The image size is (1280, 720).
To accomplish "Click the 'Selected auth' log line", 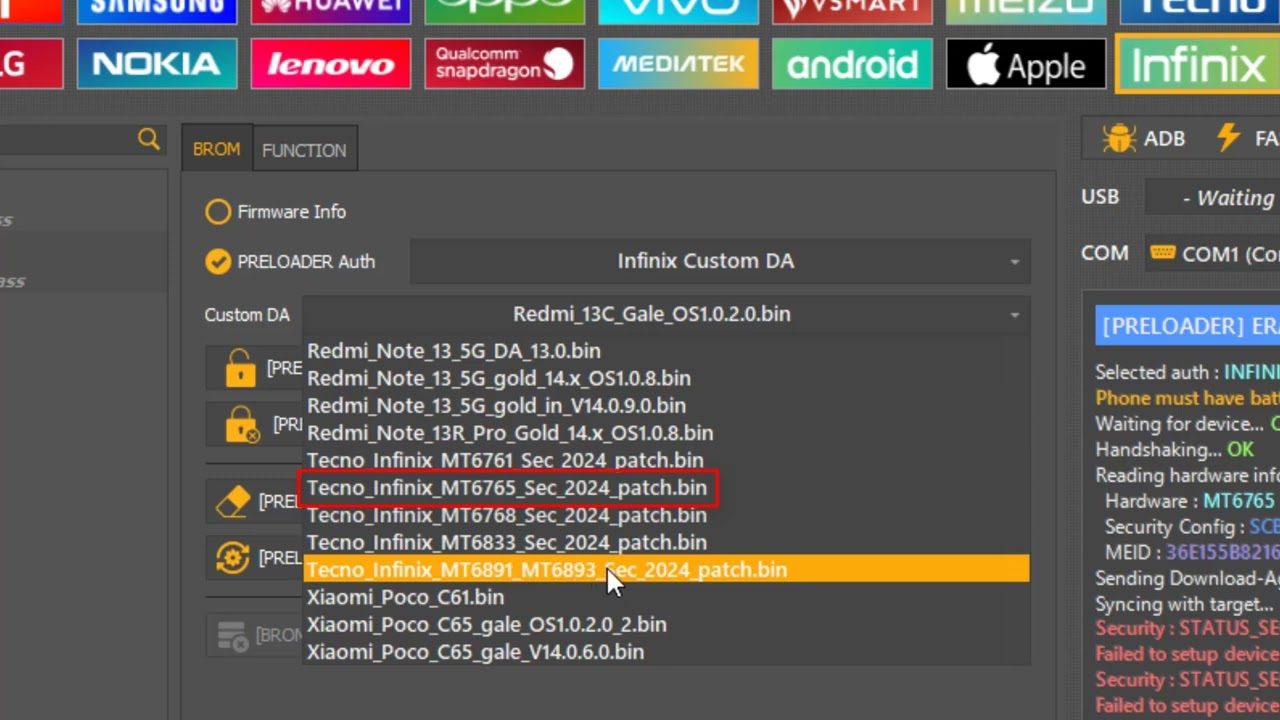I will [1187, 372].
